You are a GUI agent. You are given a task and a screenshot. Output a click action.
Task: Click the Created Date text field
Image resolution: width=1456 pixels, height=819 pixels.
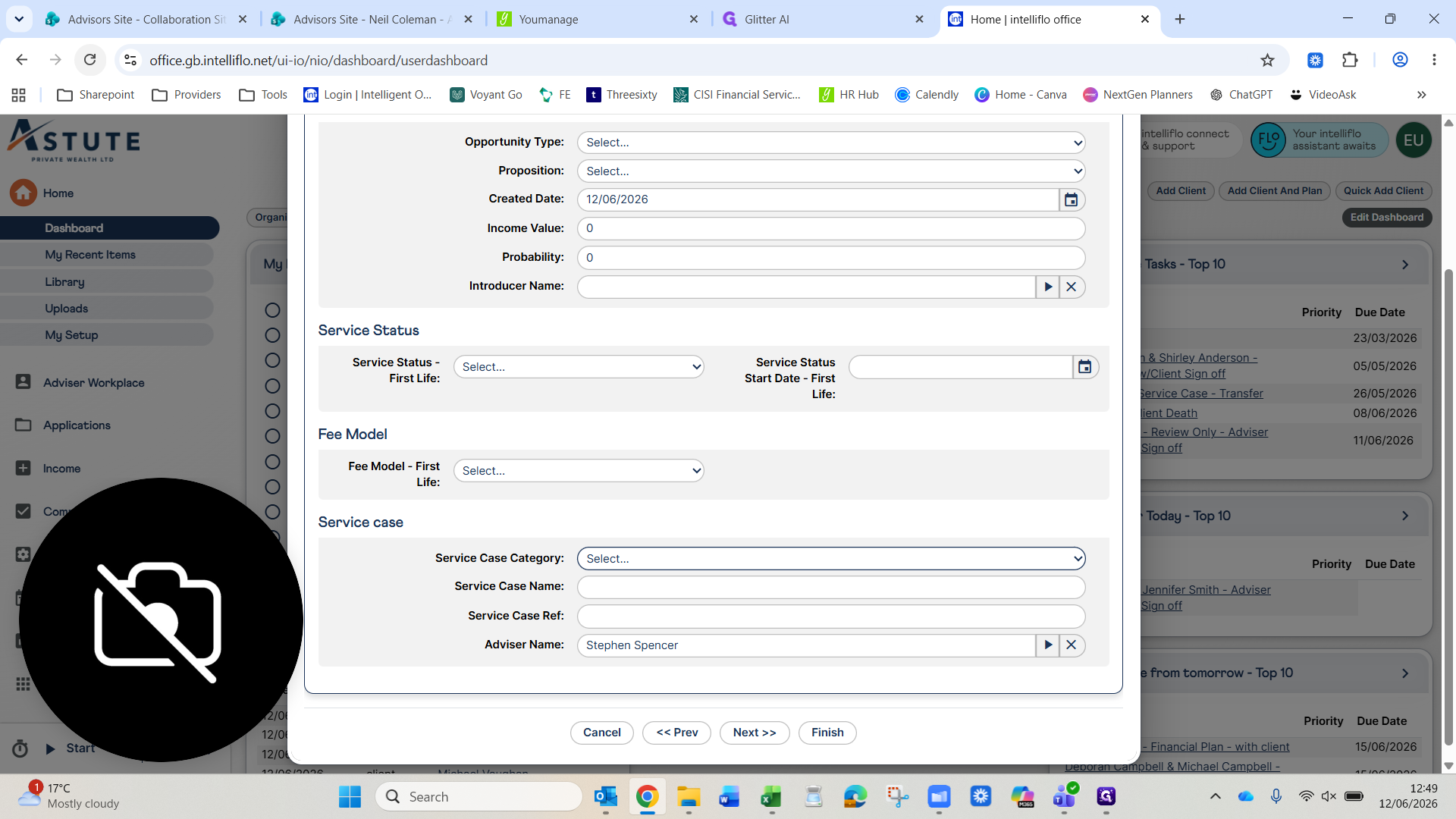click(818, 199)
